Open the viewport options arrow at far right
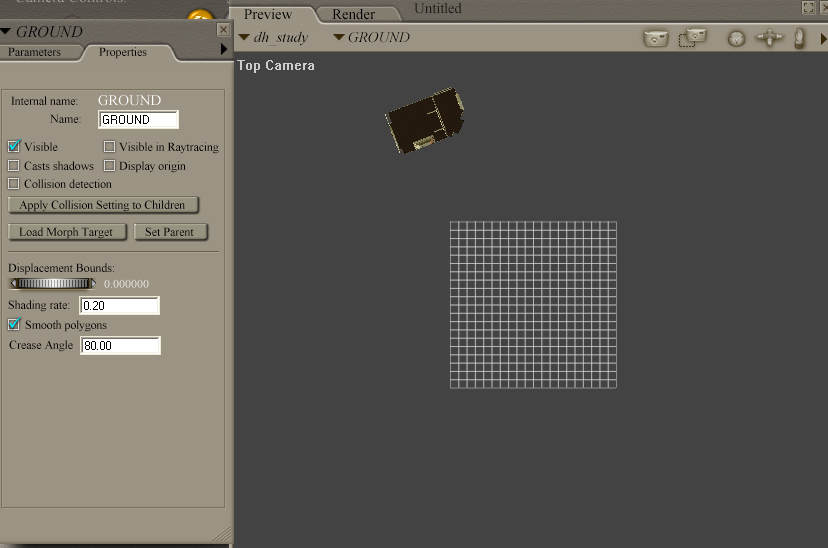The height and width of the screenshot is (548, 828). [823, 39]
